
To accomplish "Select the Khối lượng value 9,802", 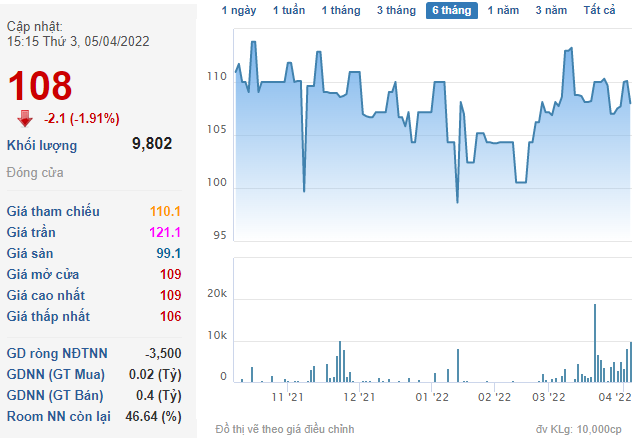I will 152,144.
